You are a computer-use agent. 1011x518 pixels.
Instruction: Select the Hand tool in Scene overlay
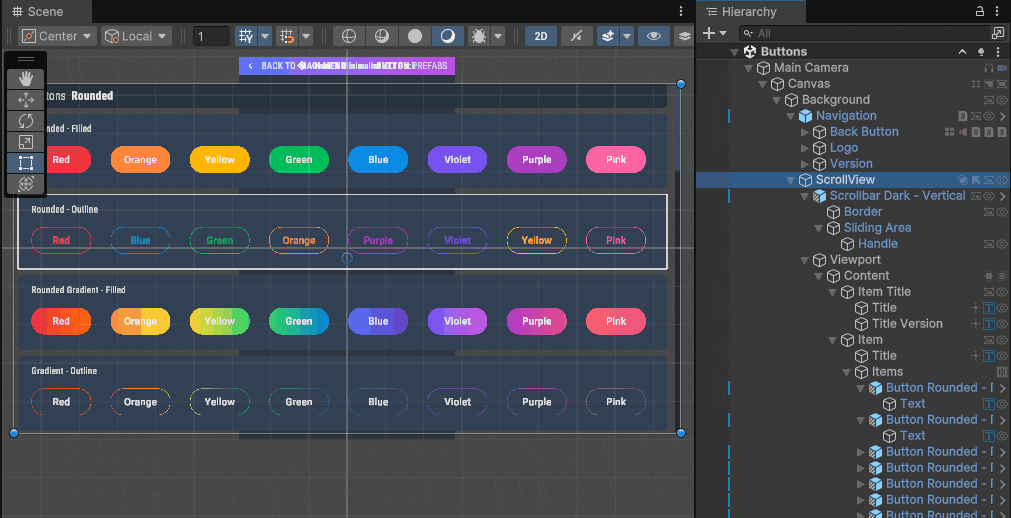coord(26,78)
